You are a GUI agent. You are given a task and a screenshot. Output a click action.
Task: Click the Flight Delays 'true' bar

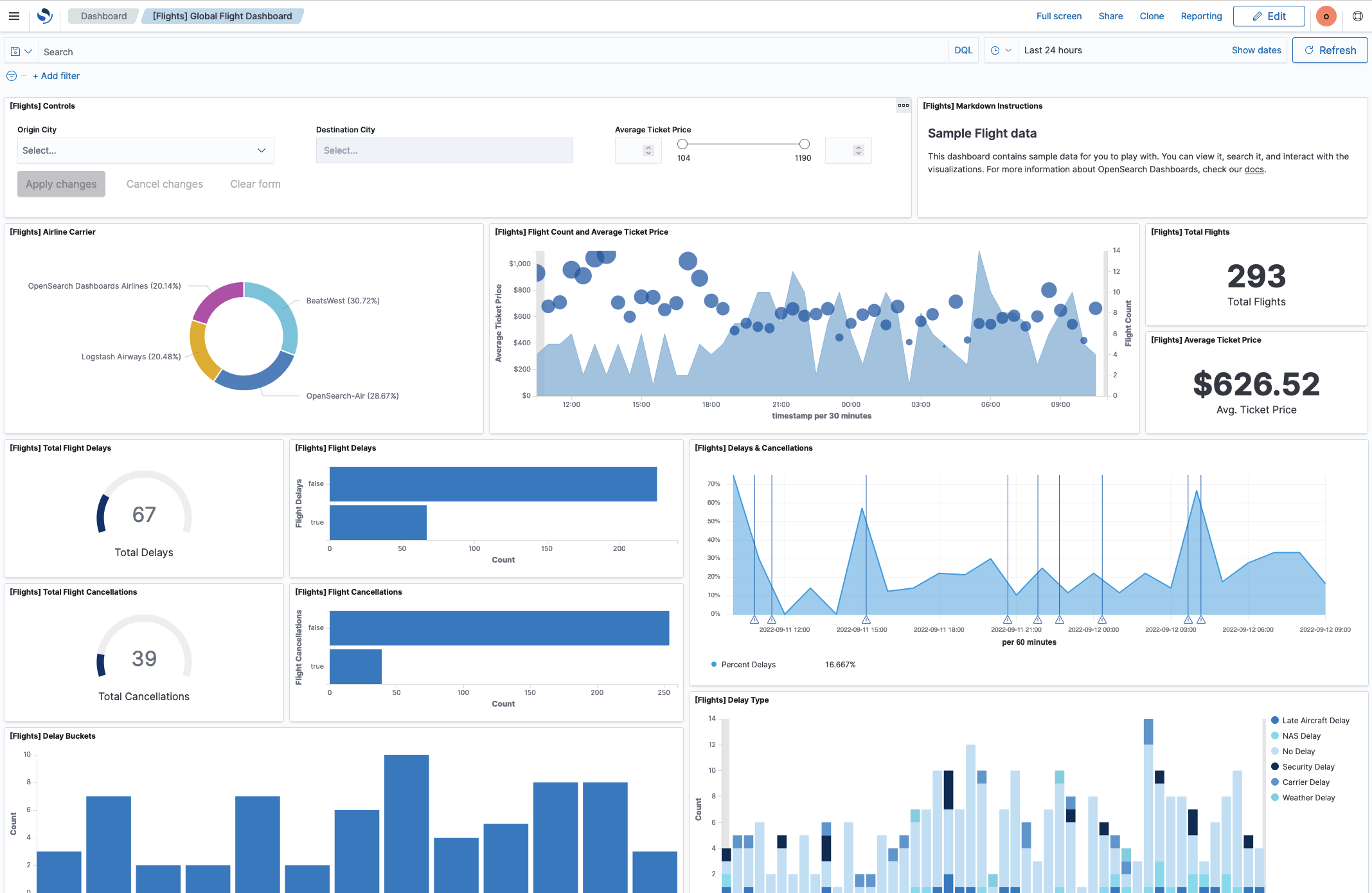(378, 523)
